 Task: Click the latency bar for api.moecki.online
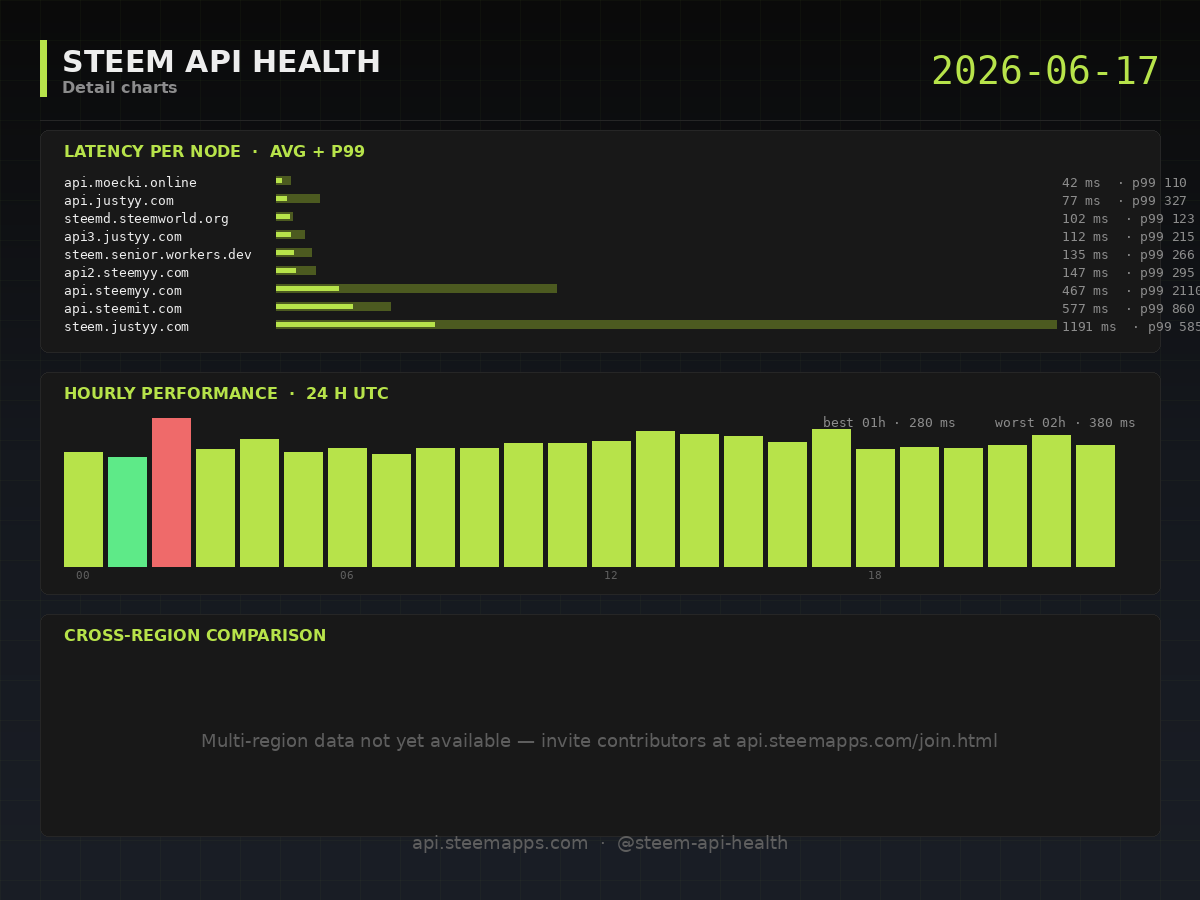(x=283, y=181)
